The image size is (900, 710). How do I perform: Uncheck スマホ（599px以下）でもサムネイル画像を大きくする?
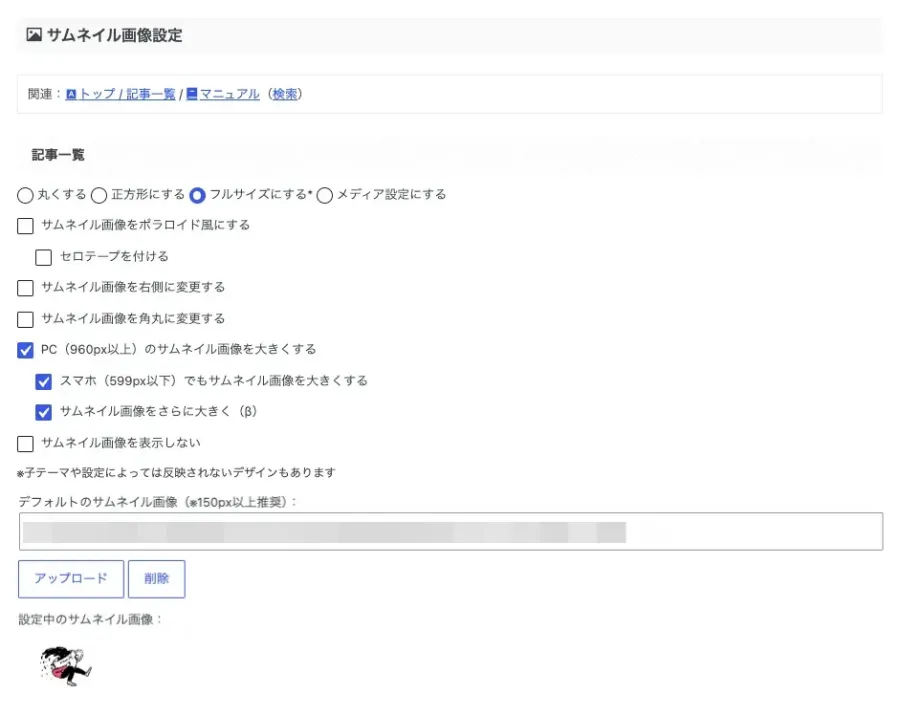point(44,382)
